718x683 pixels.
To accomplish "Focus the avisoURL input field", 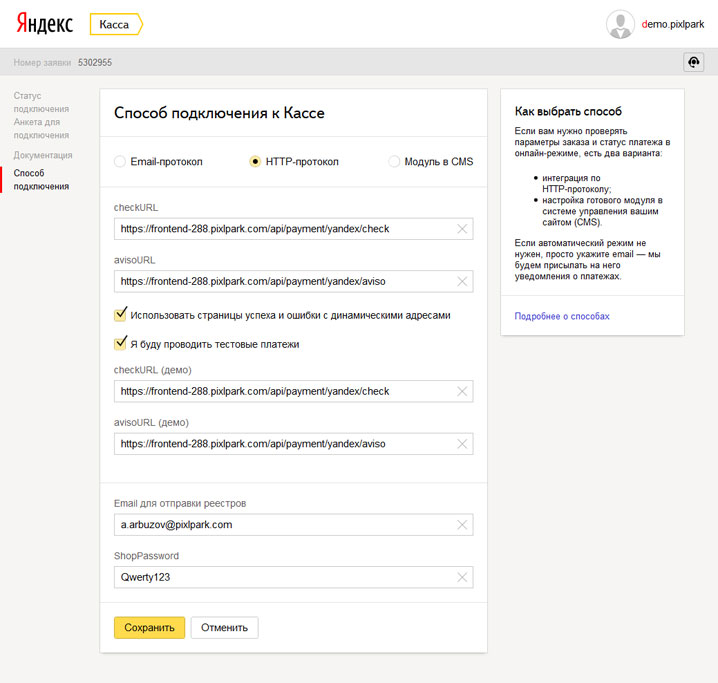I will 294,282.
